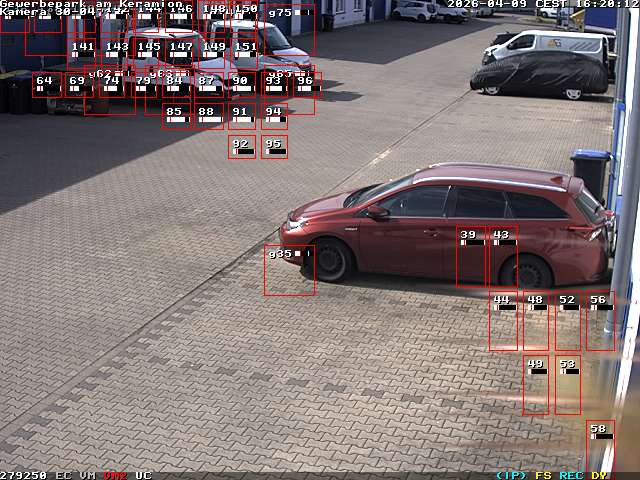Screen dimensions: 640x480
Task: Select motion window g35 near car bumper
Action: coord(289,270)
